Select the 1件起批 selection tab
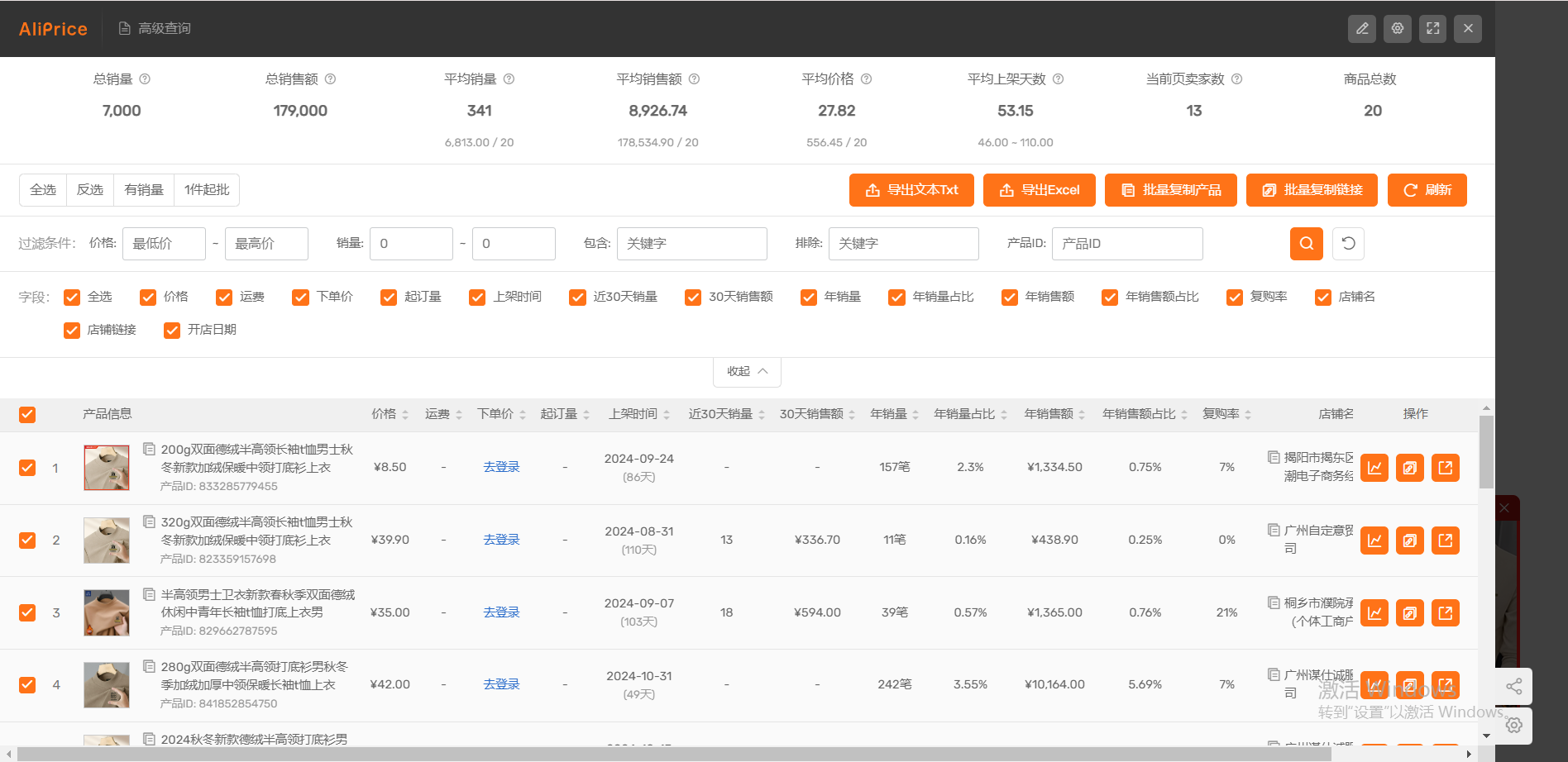The height and width of the screenshot is (762, 1568). click(x=207, y=190)
